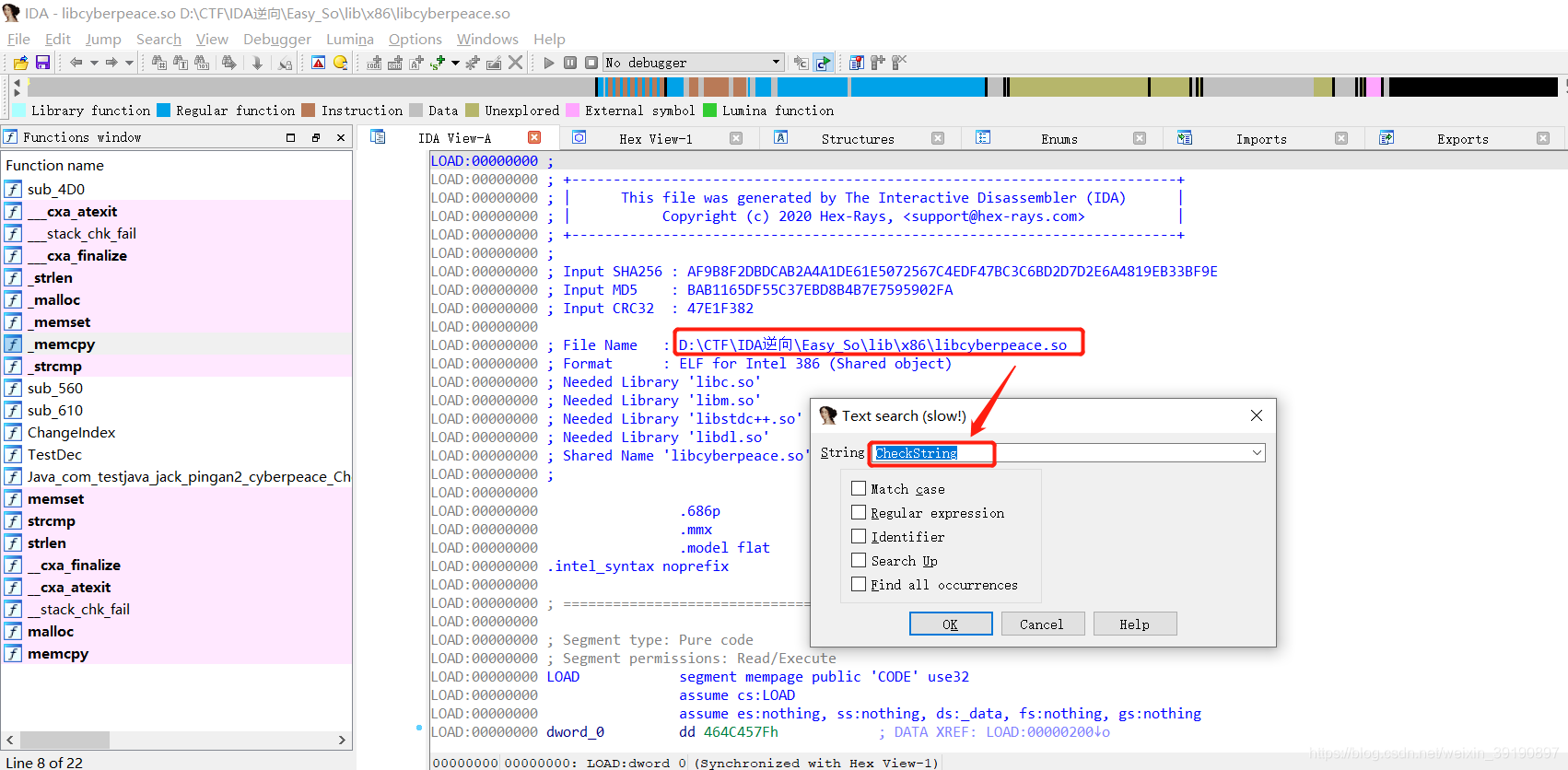Click the Functions list horizontal scrollbar thumb
Viewport: 1568px width, 770px height.
pos(64,740)
